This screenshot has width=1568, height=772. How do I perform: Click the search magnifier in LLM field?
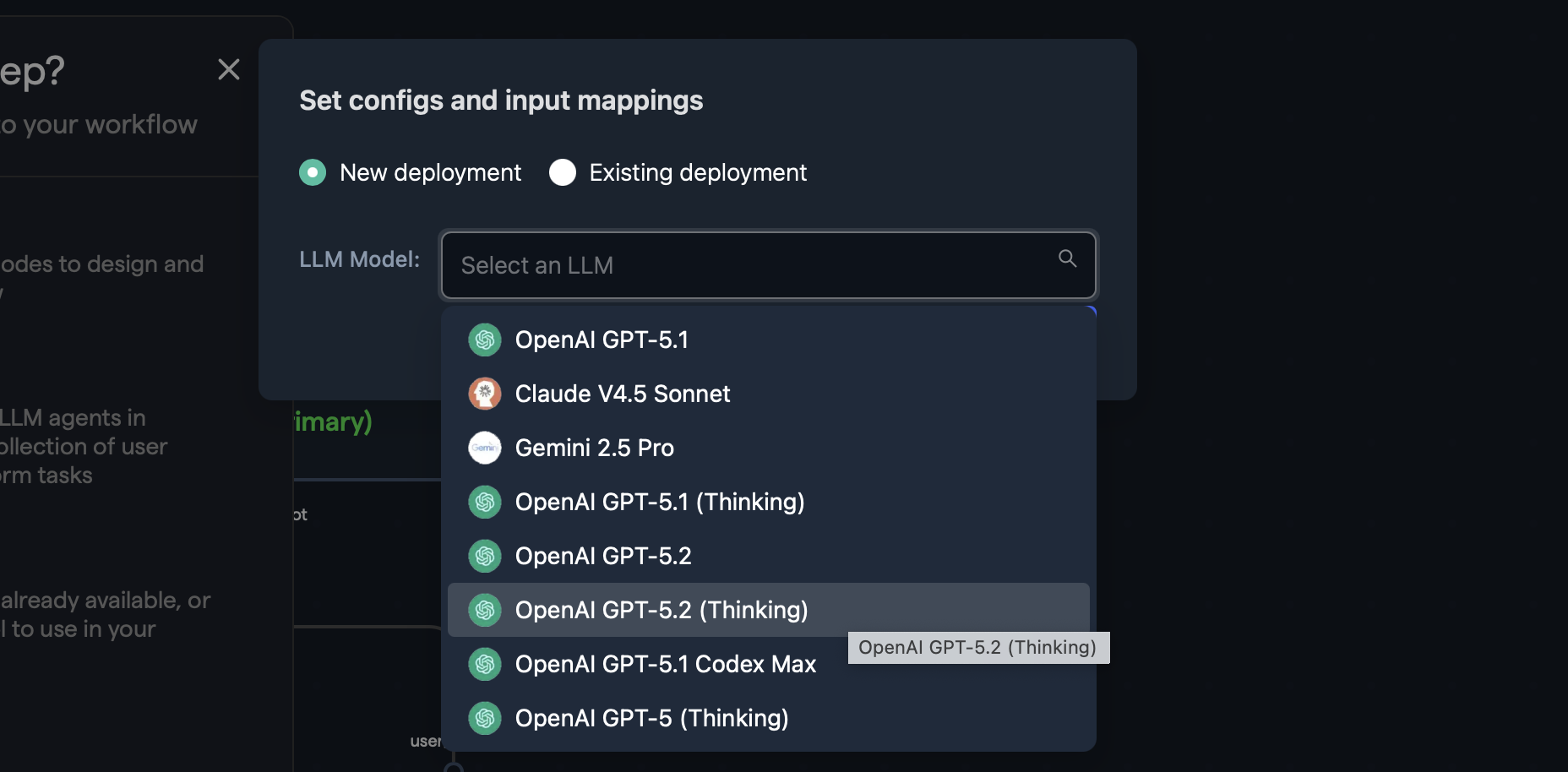[x=1067, y=258]
